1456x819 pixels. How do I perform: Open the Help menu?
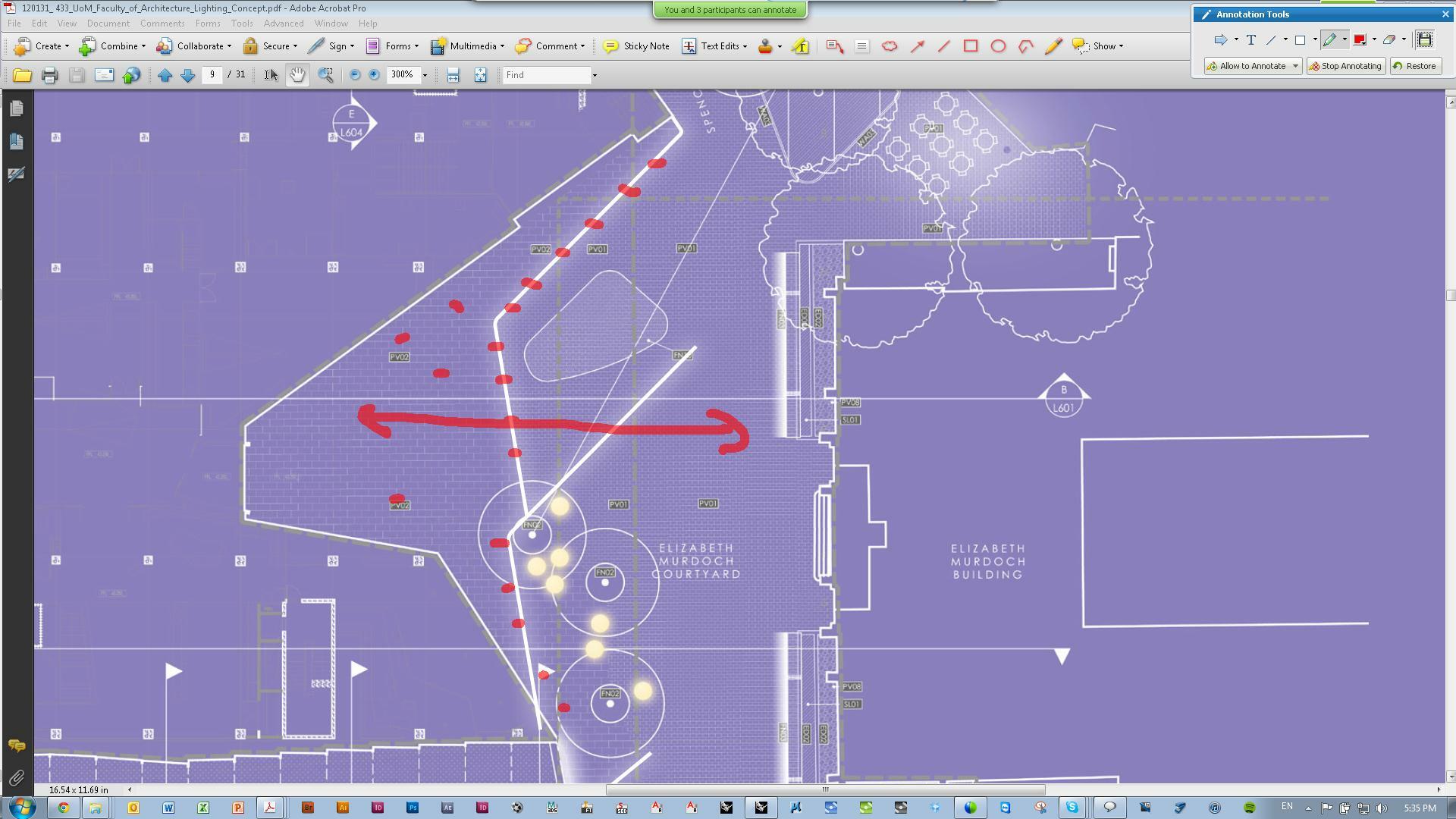coord(368,24)
